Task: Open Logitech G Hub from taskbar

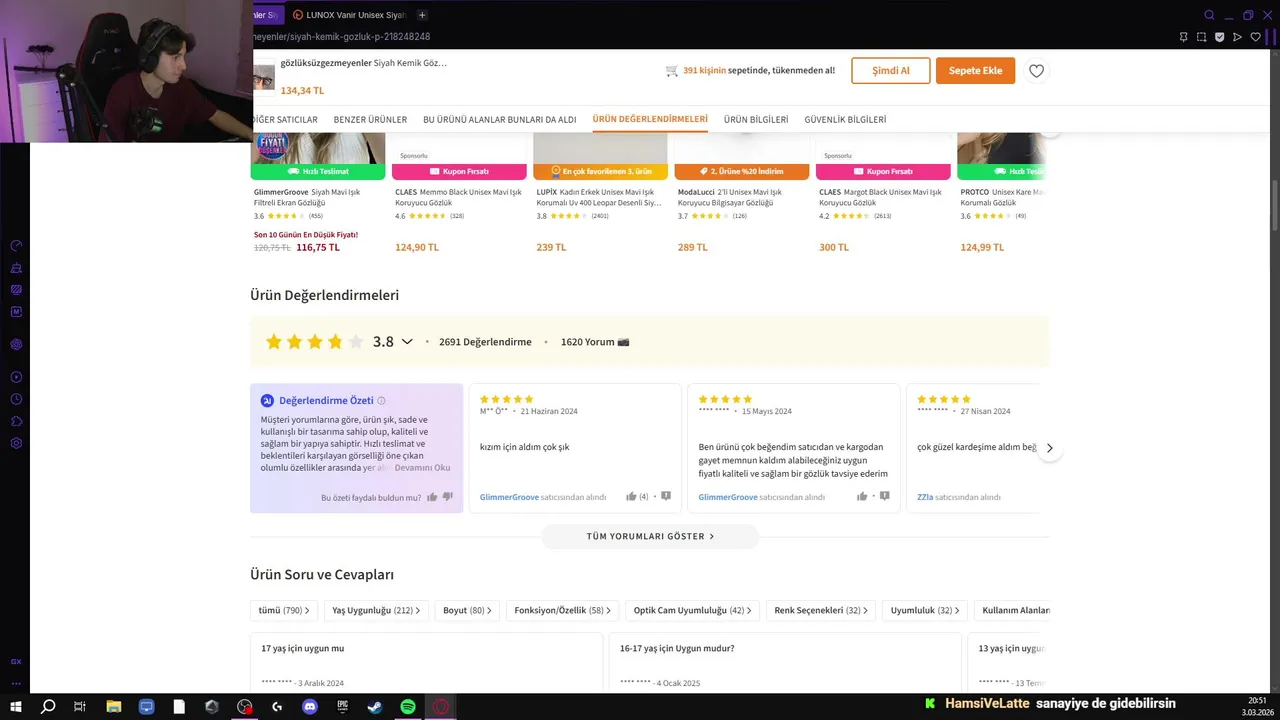Action: point(277,706)
